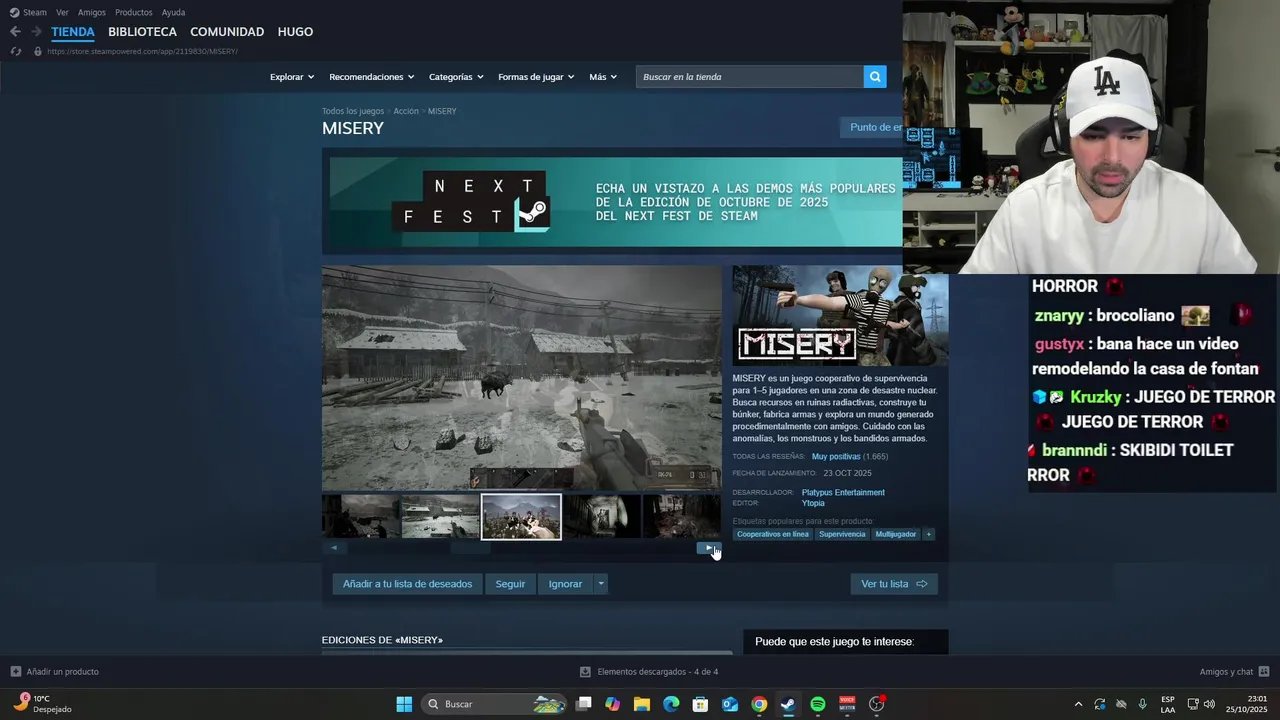Open Spotify from the taskbar
Screen dimensions: 1280x720
click(818, 704)
